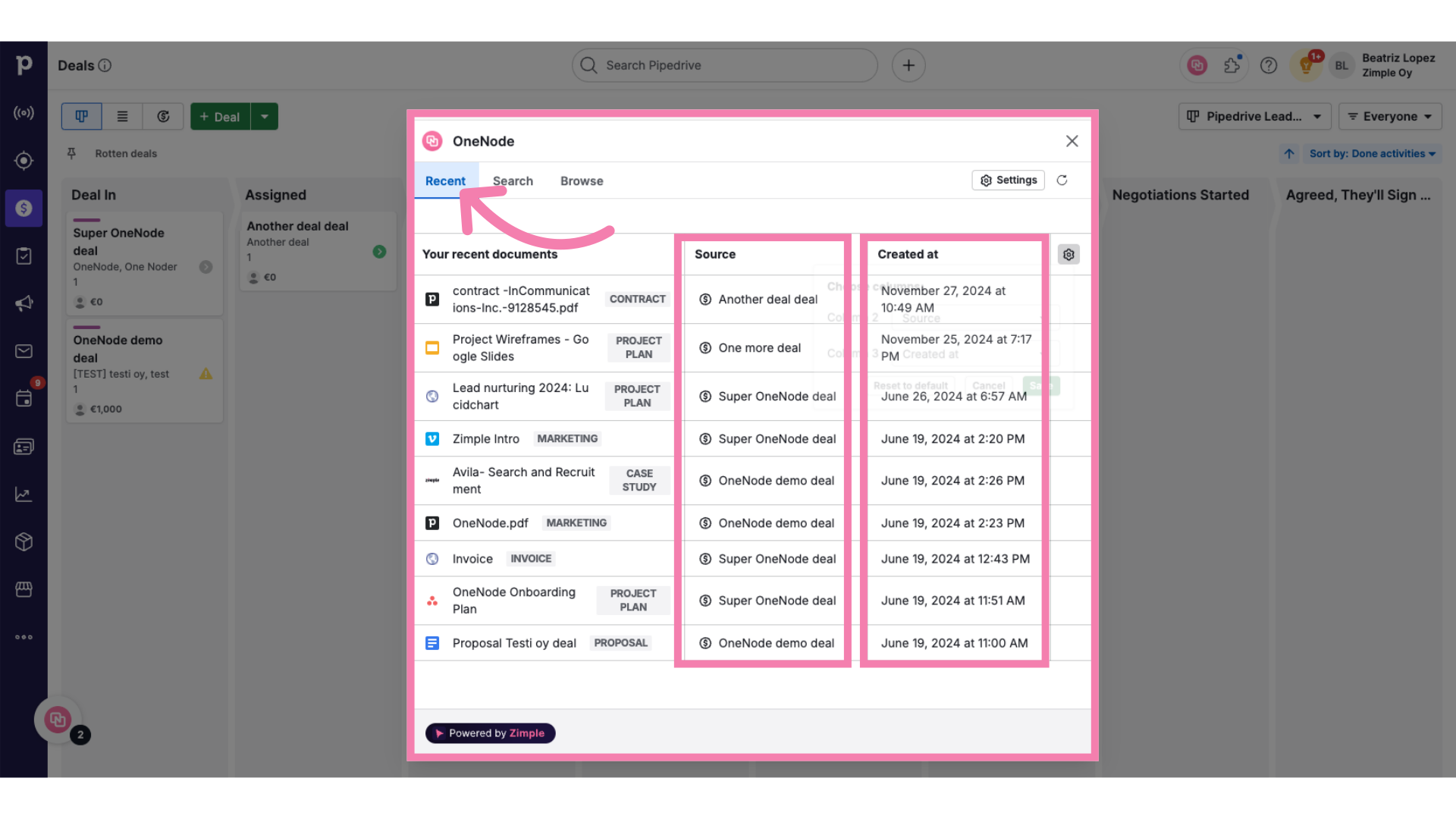The width and height of the screenshot is (1456, 819).
Task: Click the CASE STUDY tag label
Action: tap(639, 481)
